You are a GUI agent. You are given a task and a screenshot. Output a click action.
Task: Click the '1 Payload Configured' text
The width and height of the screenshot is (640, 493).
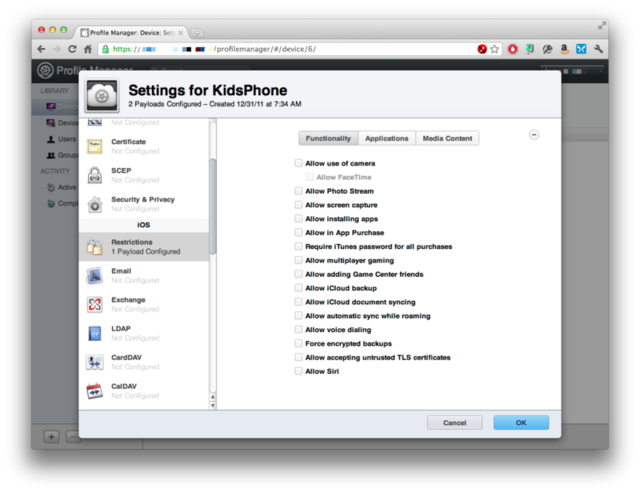[146, 251]
